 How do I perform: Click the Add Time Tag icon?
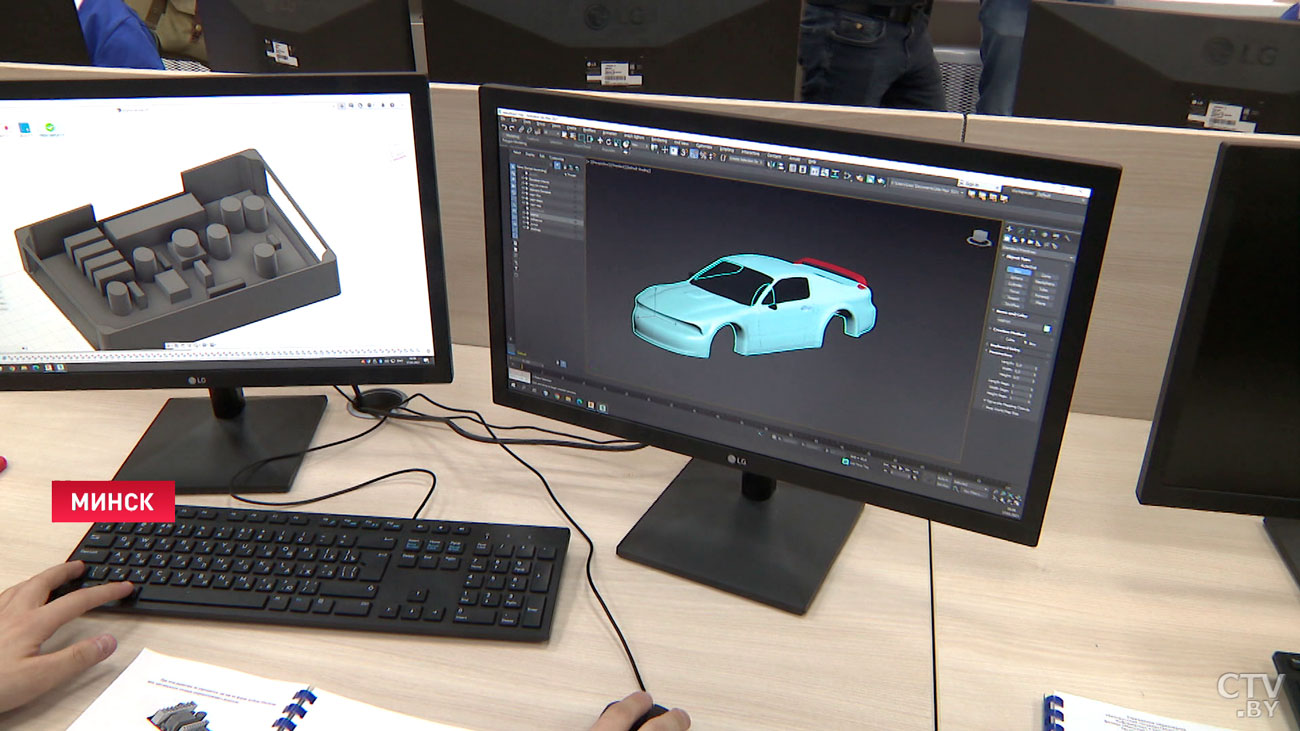click(845, 461)
